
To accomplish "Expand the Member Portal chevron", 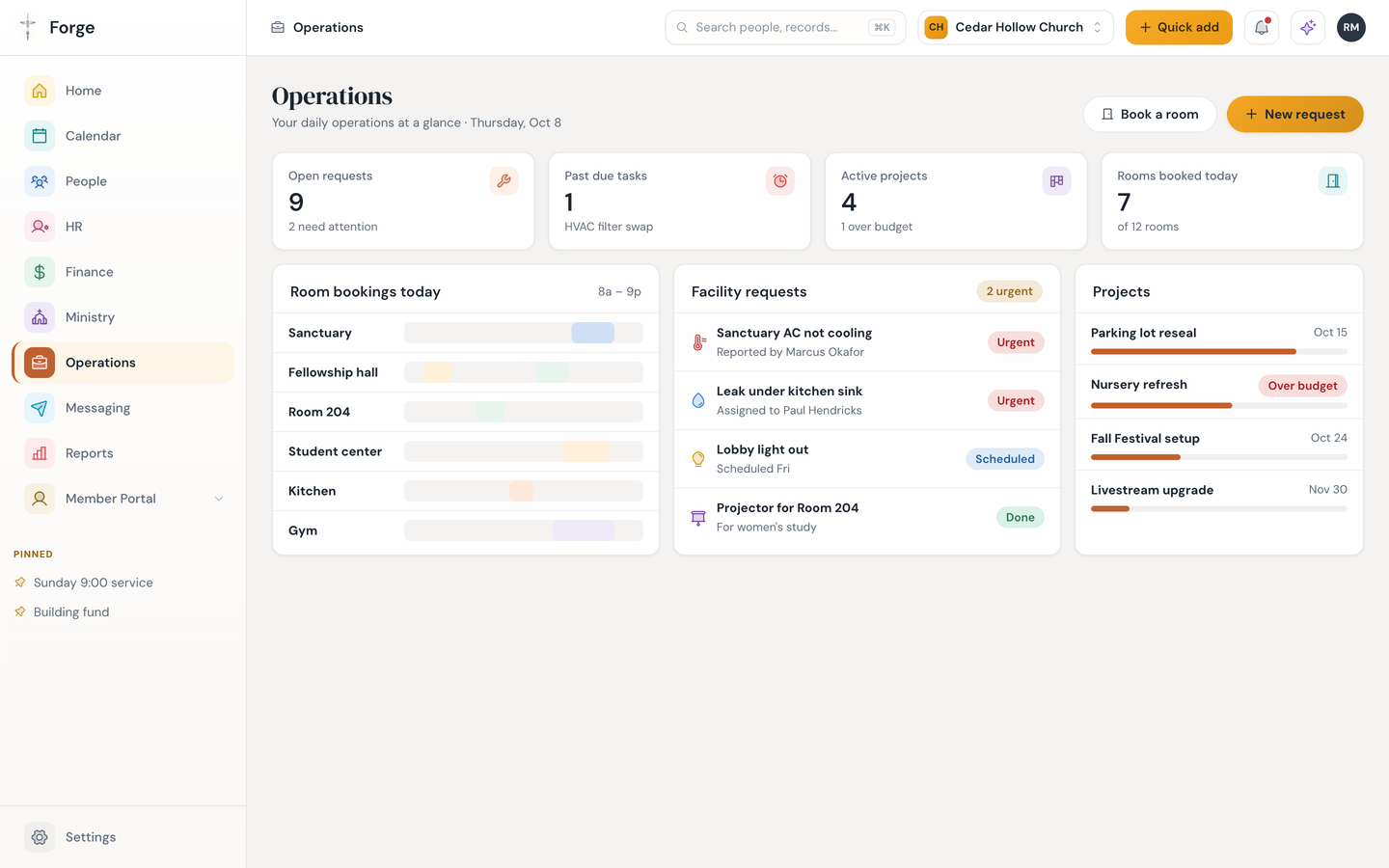I will 219,499.
